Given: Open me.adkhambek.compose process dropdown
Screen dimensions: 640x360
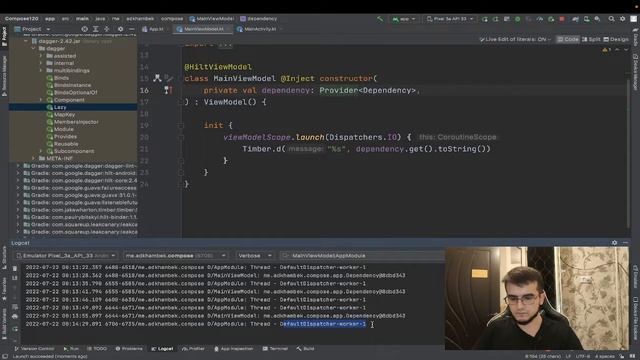Looking at the screenshot, I should coord(175,256).
